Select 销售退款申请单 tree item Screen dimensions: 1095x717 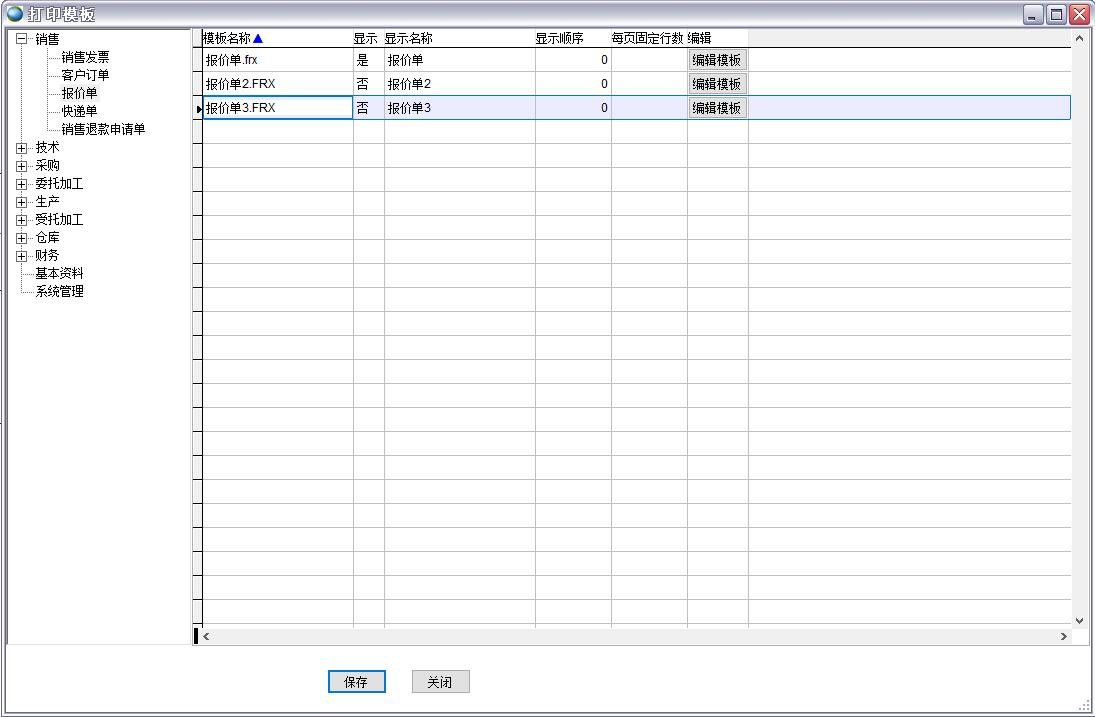click(x=103, y=129)
